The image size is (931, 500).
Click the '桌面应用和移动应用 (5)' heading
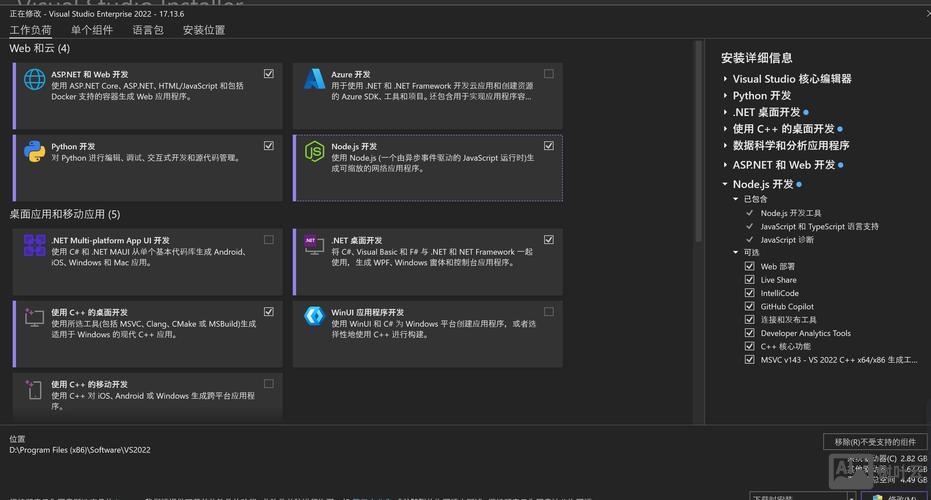[65, 214]
